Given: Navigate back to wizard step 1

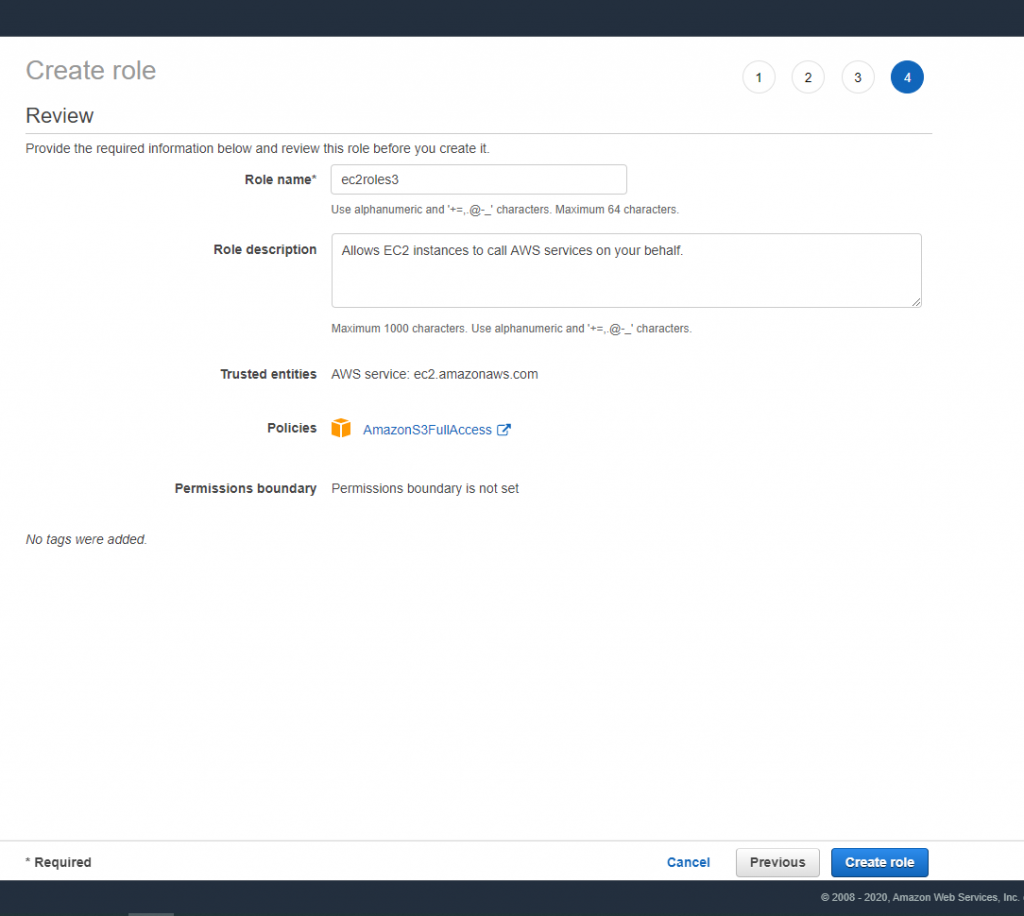Looking at the screenshot, I should point(758,77).
